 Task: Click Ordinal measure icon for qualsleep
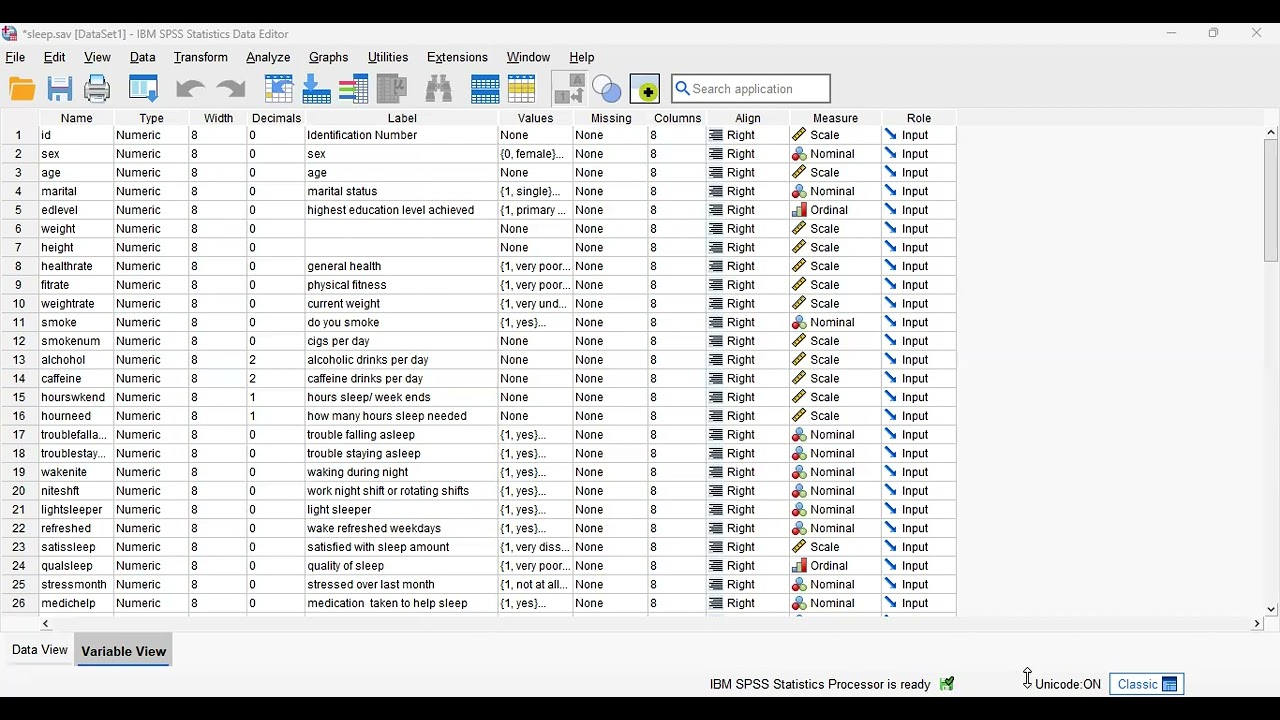click(799, 566)
